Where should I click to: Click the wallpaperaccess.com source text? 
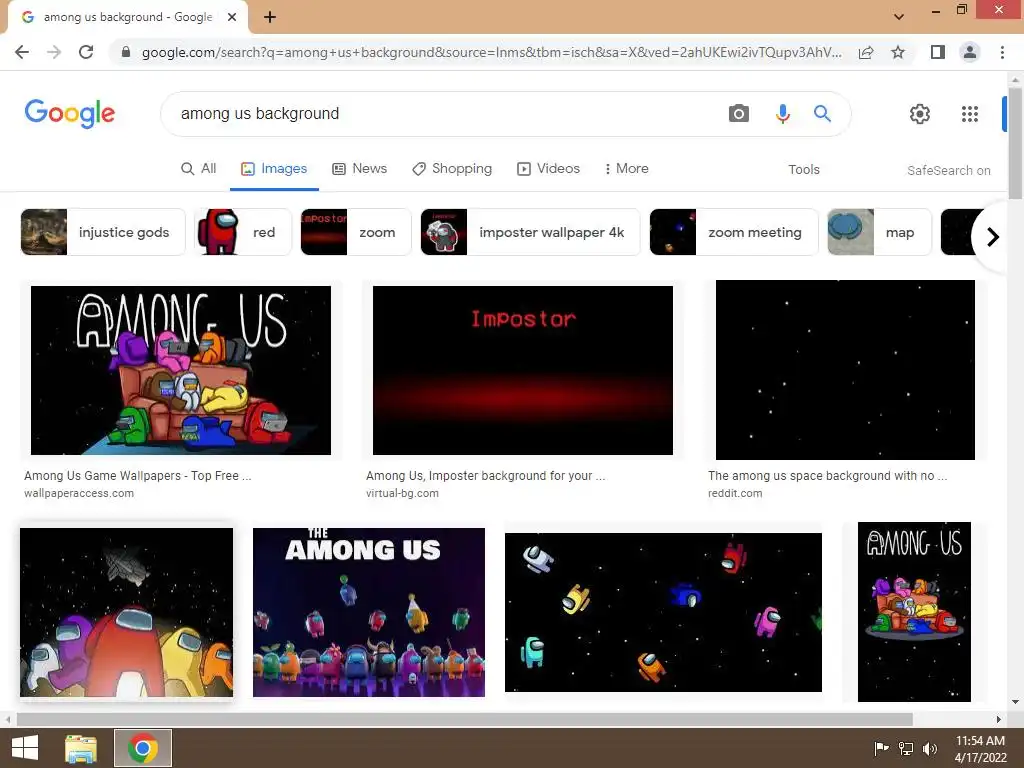[79, 493]
